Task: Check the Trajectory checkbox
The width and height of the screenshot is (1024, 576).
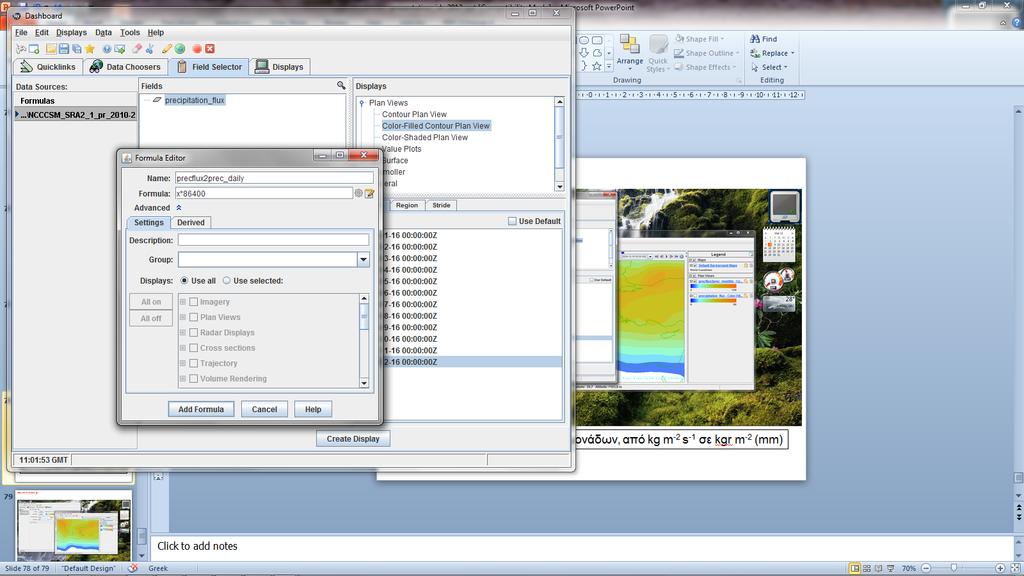Action: pos(193,363)
